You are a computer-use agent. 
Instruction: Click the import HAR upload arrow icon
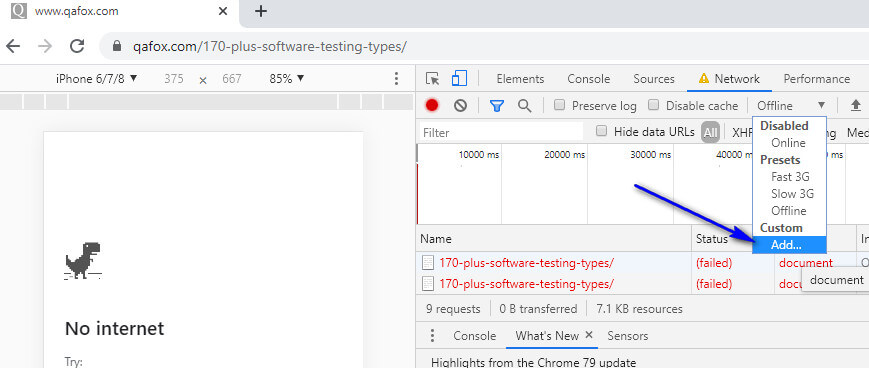click(856, 105)
